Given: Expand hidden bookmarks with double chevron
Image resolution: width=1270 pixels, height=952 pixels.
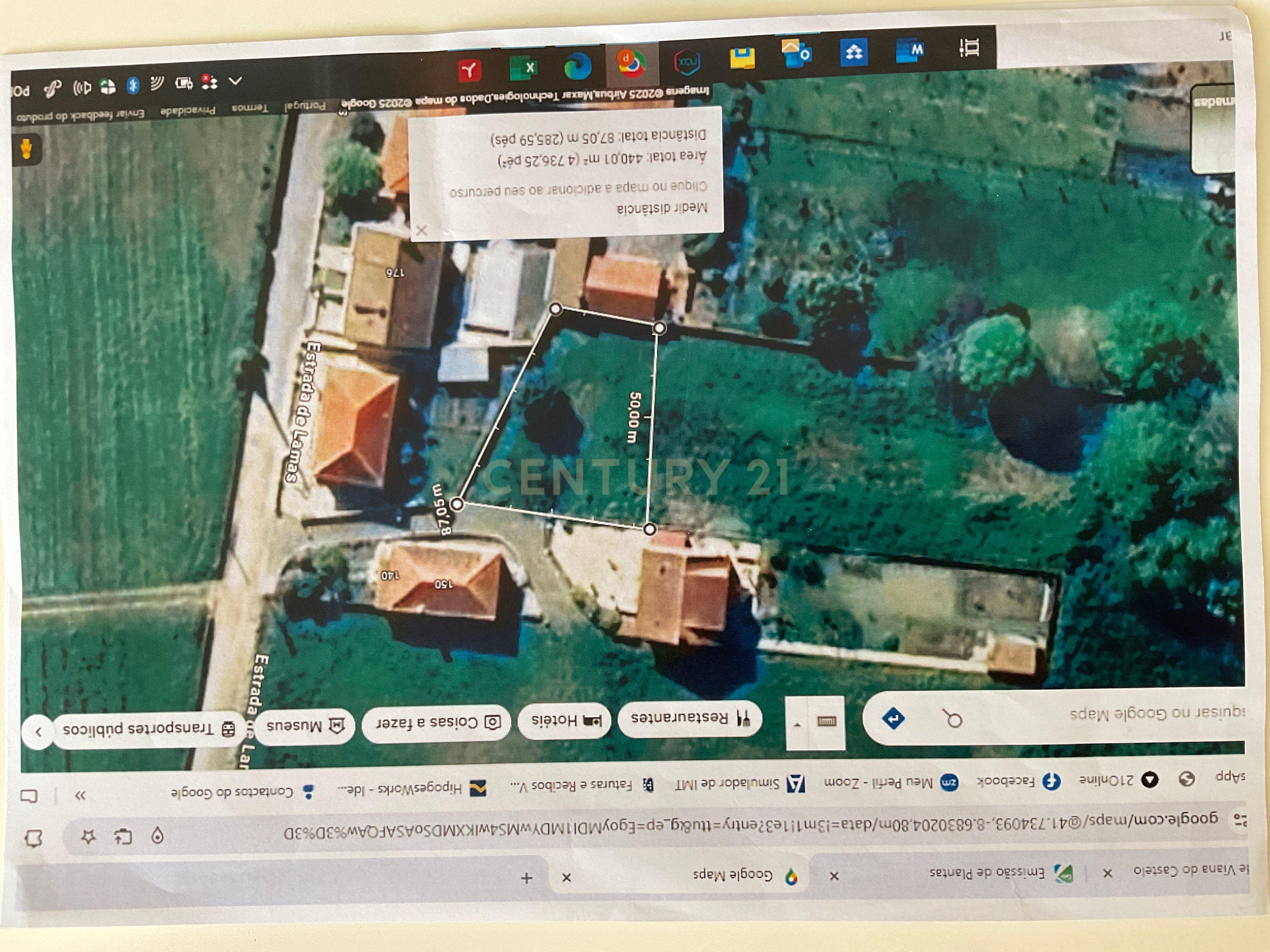Looking at the screenshot, I should (80, 795).
